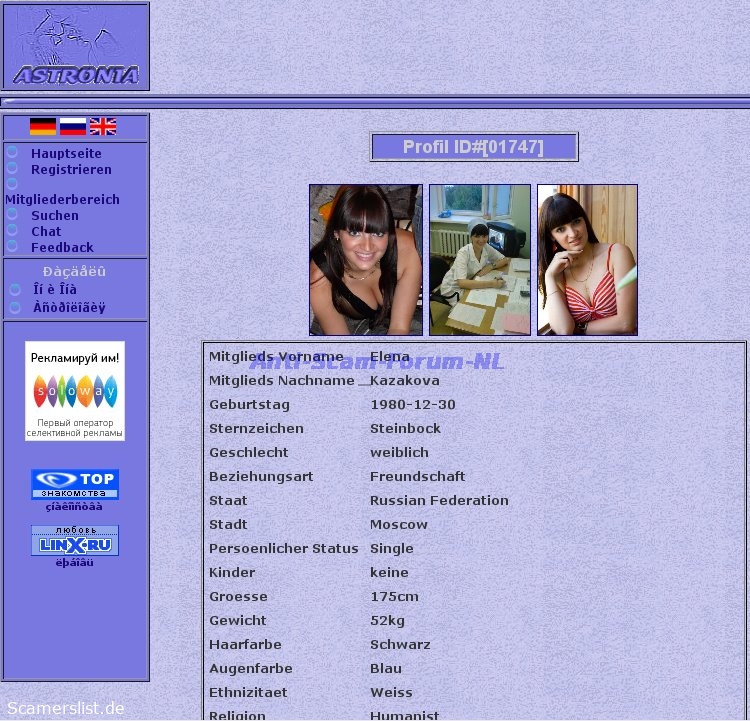Click the Astronia logo
This screenshot has height=721, width=750.
(x=76, y=47)
